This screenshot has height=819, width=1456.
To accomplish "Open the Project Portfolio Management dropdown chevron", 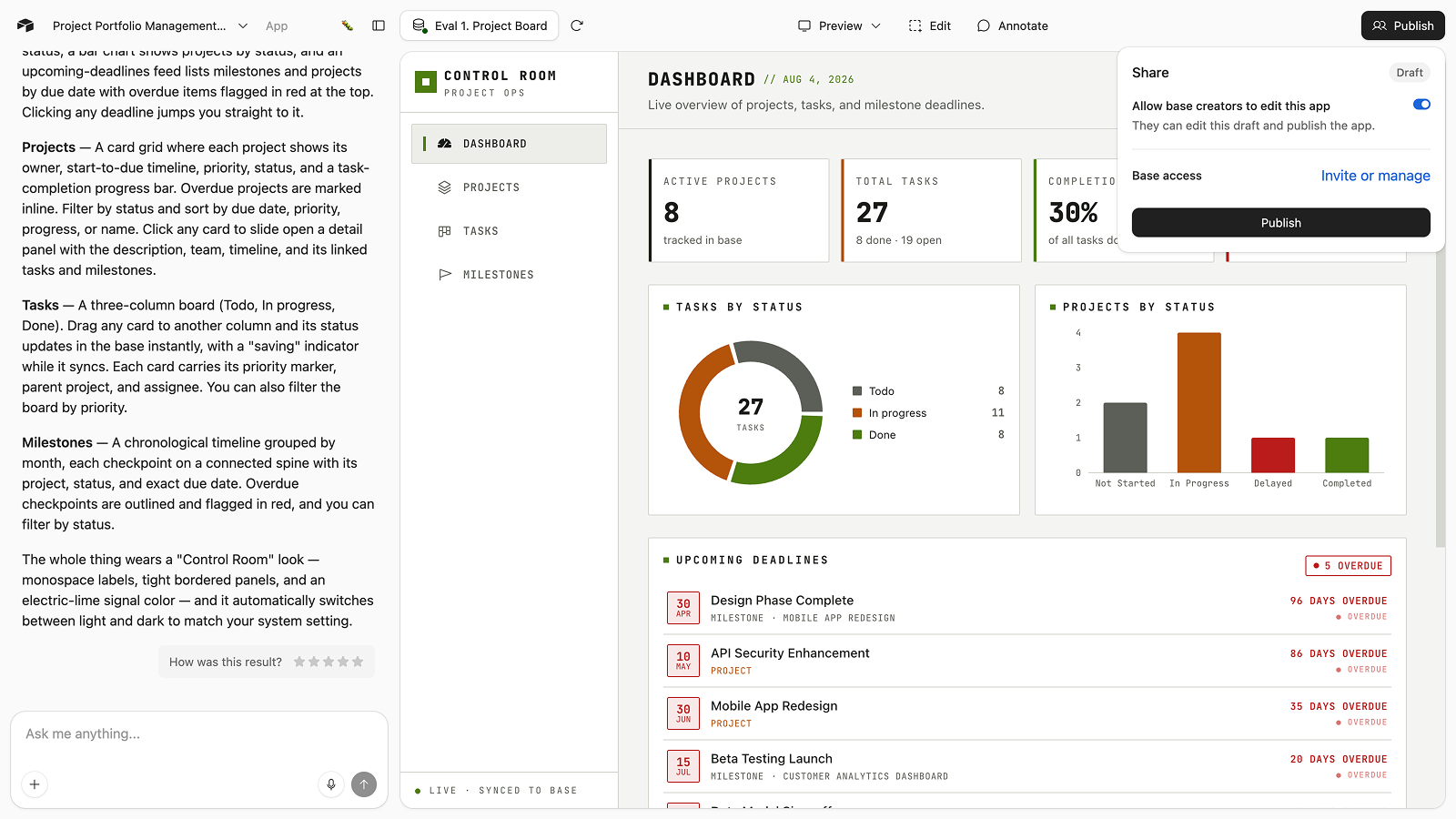I will pyautogui.click(x=243, y=25).
